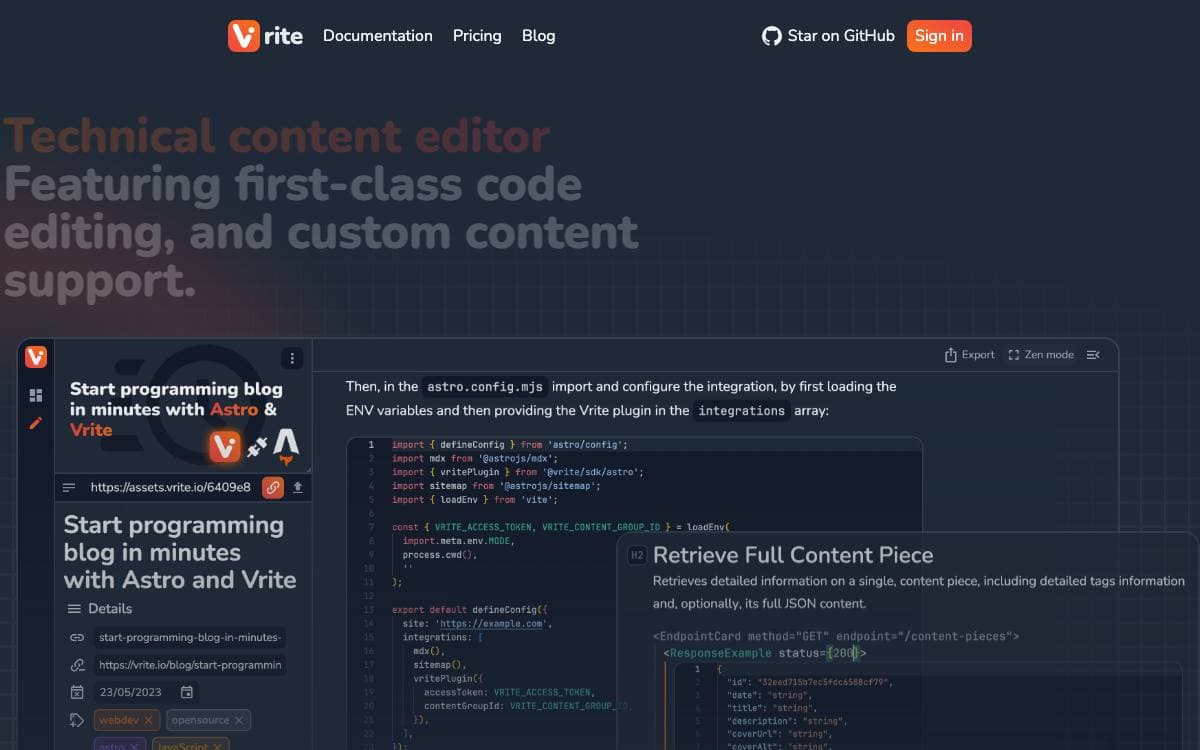Click title 'Start programming blog in minutes'
Image resolution: width=1200 pixels, height=750 pixels.
pyautogui.click(x=180, y=552)
